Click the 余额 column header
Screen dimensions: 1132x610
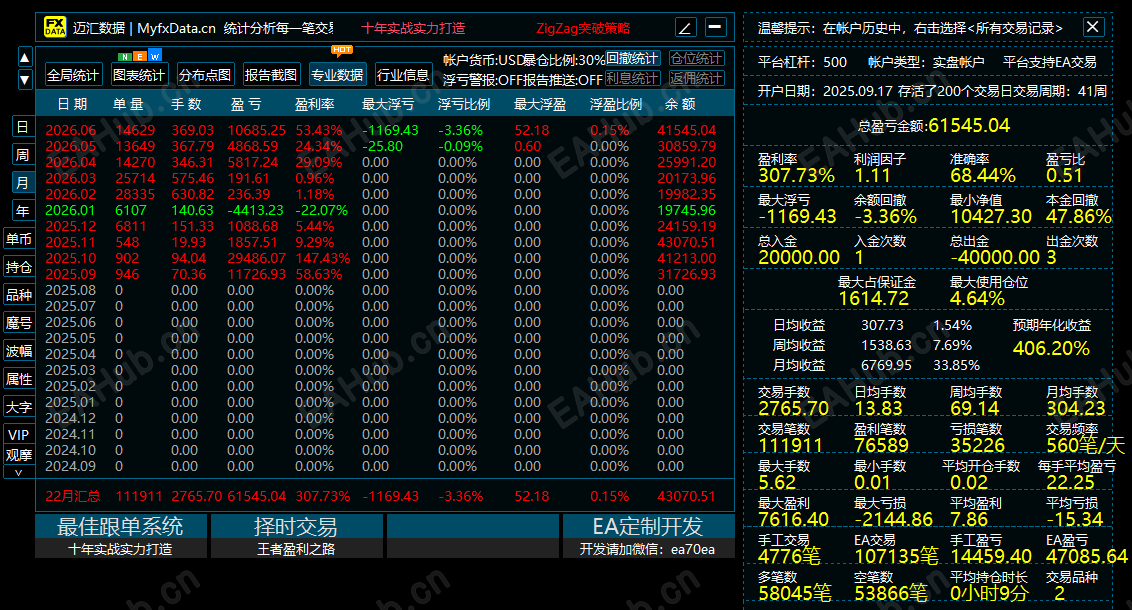680,104
